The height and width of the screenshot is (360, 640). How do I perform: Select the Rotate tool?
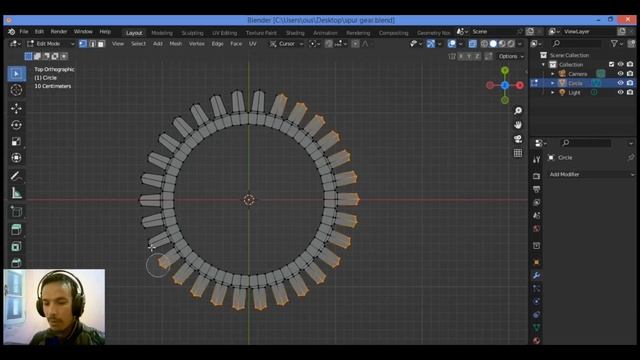(16, 125)
